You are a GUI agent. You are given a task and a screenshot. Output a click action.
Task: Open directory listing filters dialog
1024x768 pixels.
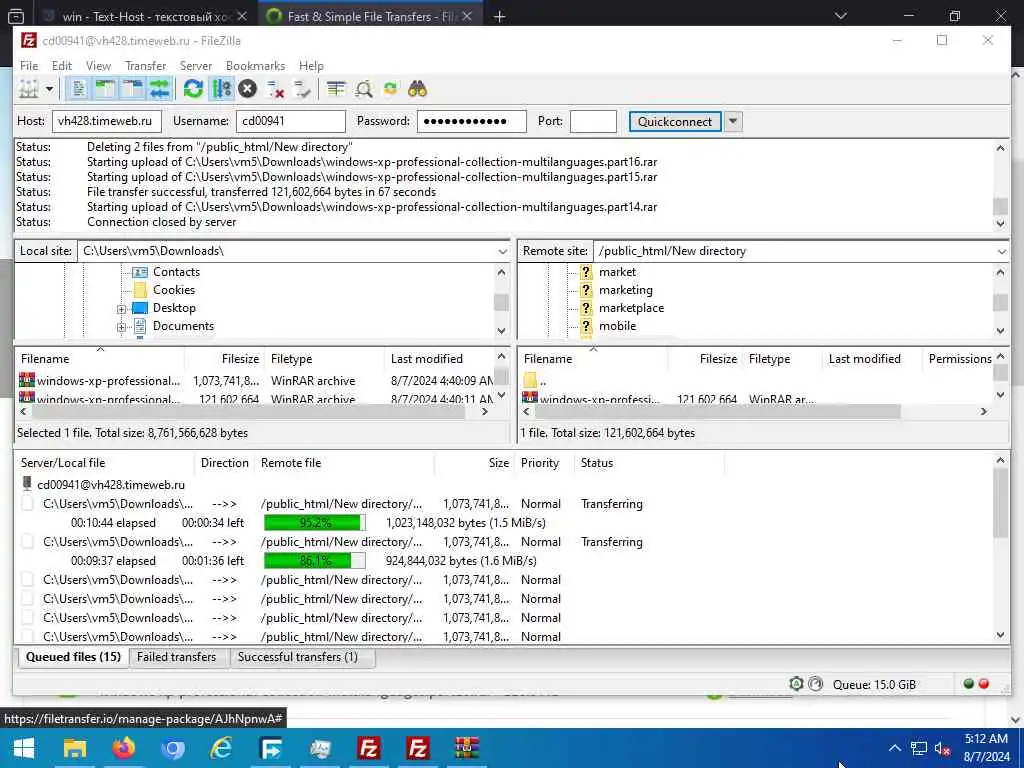coord(336,89)
